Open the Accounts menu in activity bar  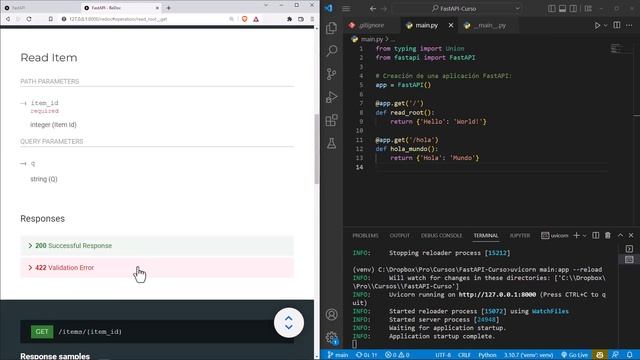click(x=331, y=314)
